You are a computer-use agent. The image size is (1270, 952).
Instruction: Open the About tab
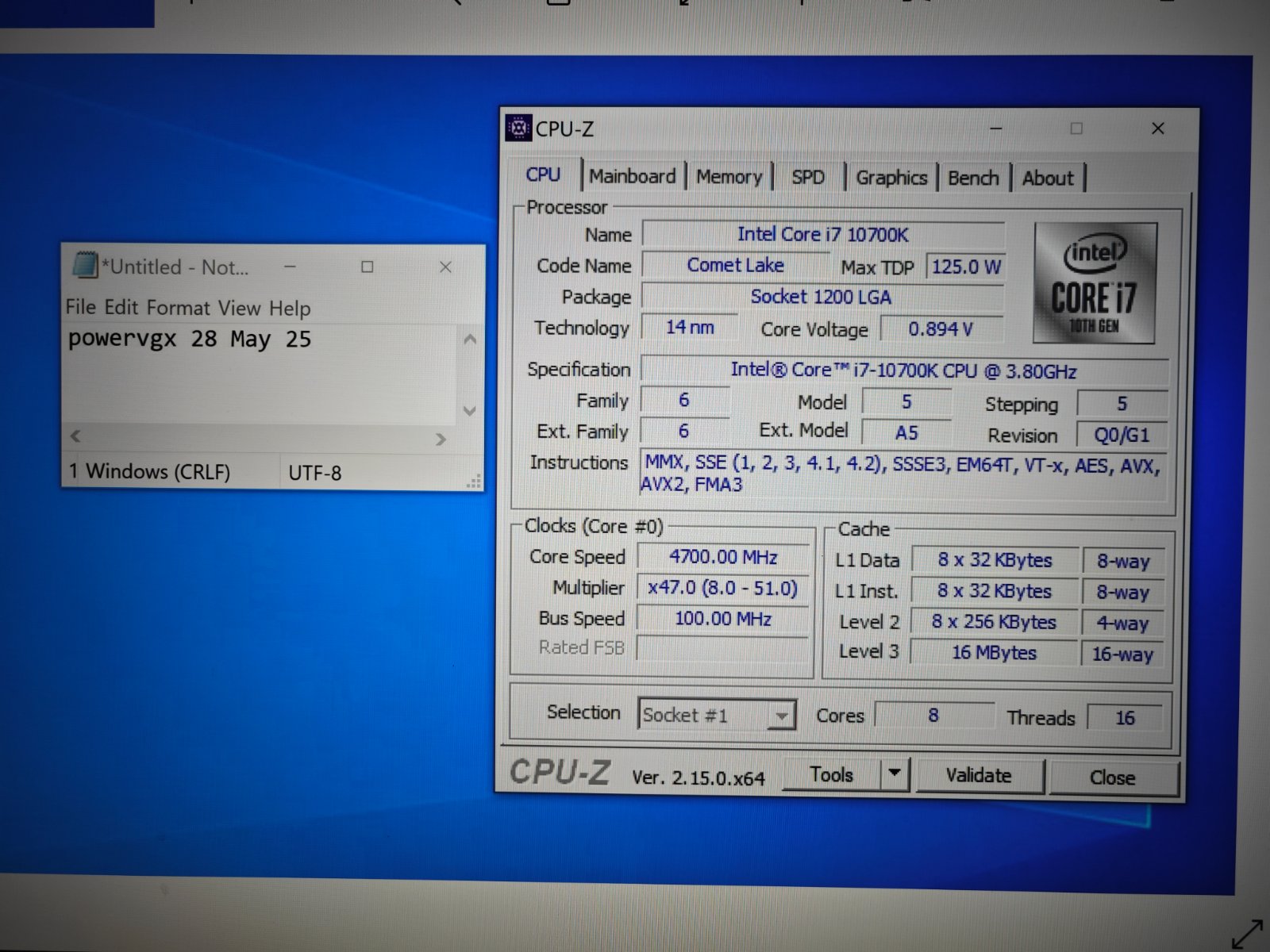[x=1048, y=178]
